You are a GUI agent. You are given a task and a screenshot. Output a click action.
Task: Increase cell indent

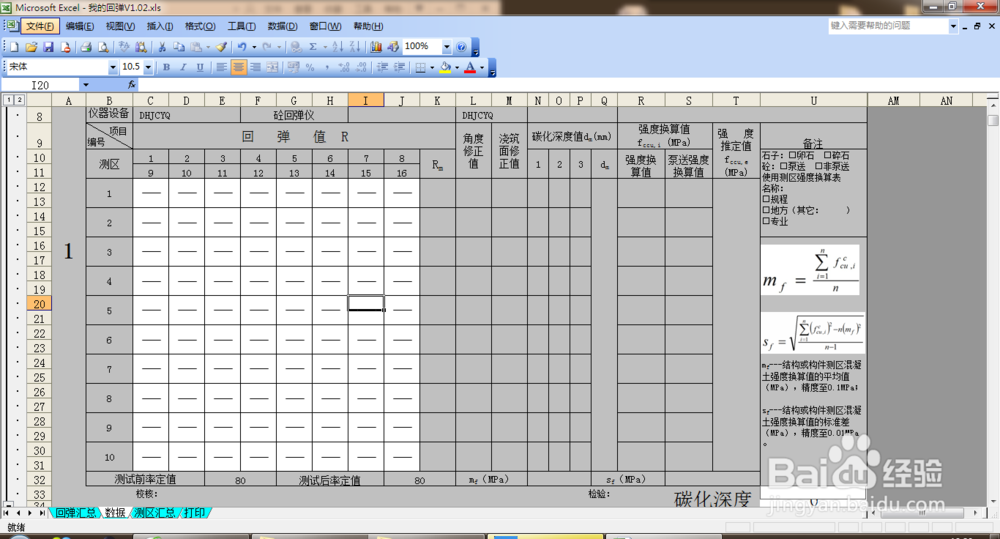(399, 67)
